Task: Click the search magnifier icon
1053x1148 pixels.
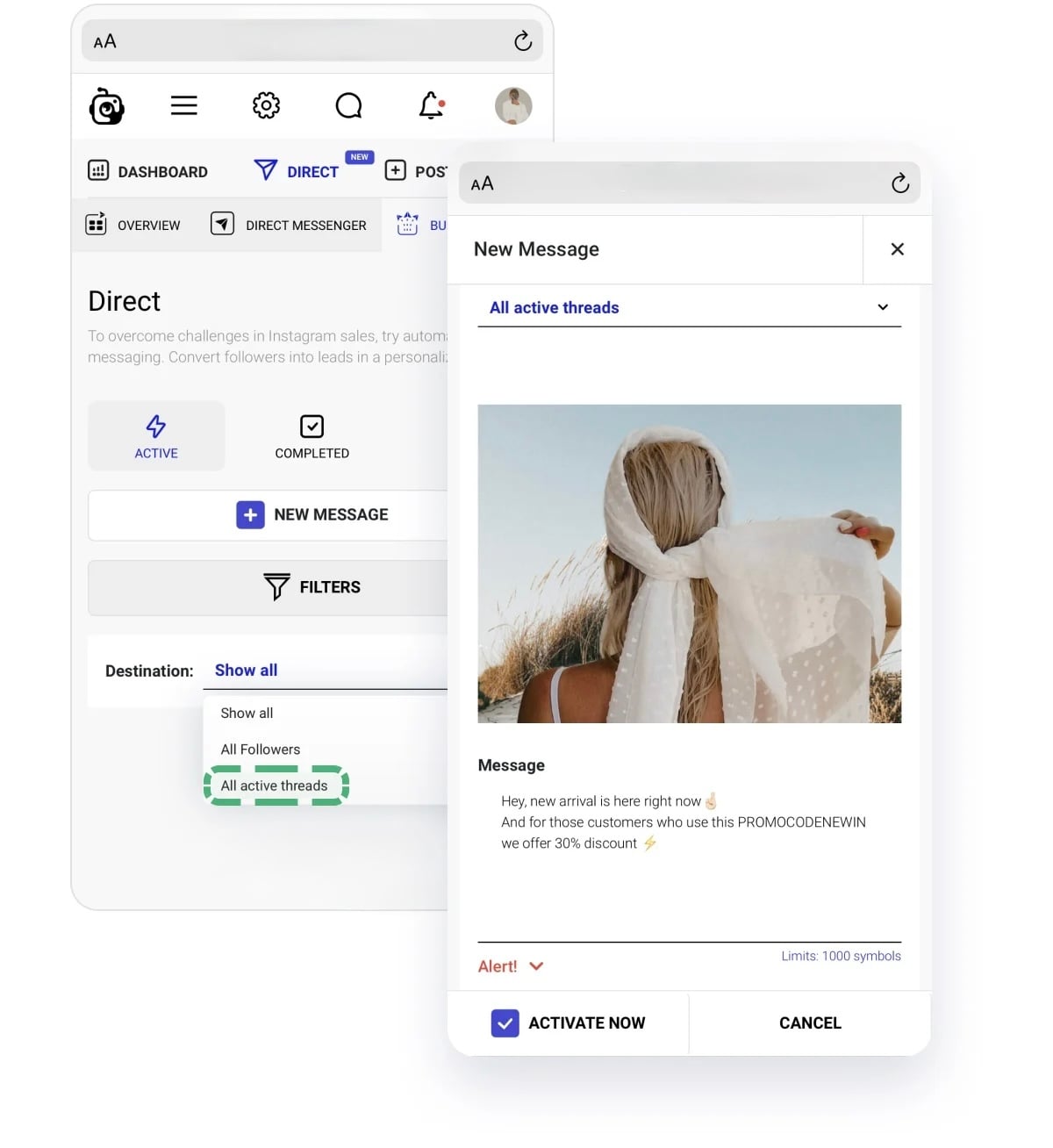Action: [348, 105]
